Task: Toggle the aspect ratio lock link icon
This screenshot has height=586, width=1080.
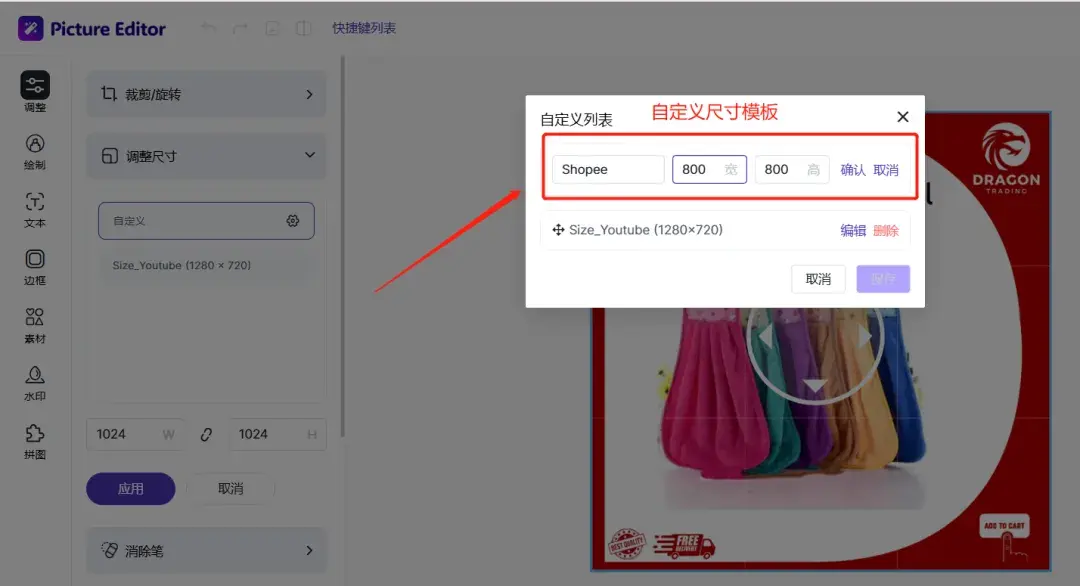Action: tap(207, 434)
